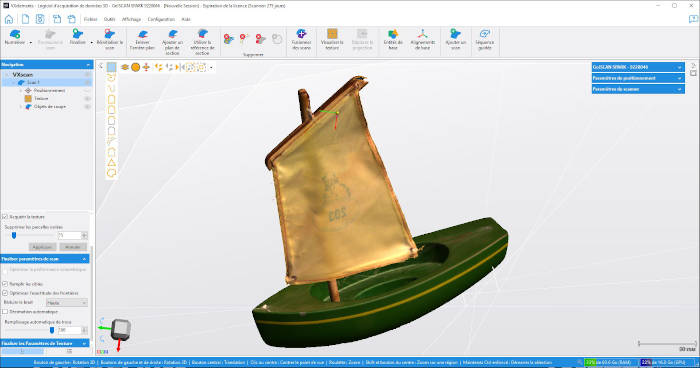Expand the Paramètres de positionnement panel
The image size is (700, 368).
[638, 78]
